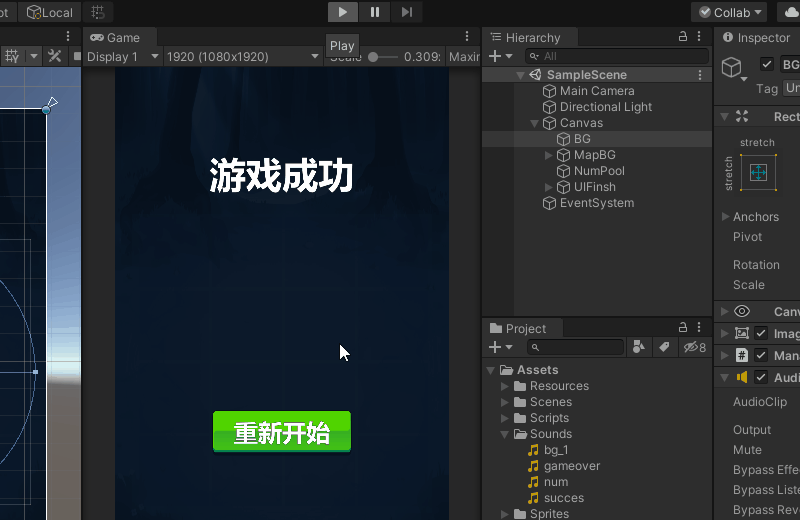Open the Scene view grid visibility dropdown
The width and height of the screenshot is (800, 520).
click(x=34, y=56)
